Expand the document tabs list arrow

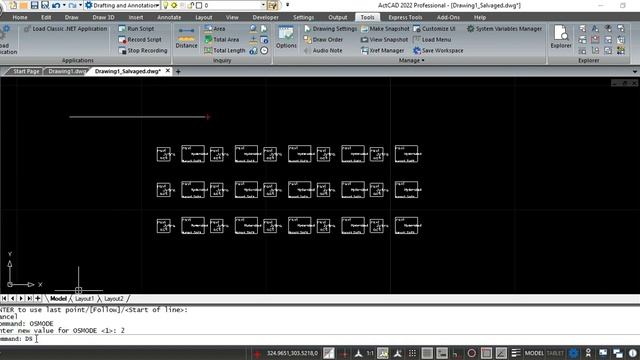click(635, 71)
